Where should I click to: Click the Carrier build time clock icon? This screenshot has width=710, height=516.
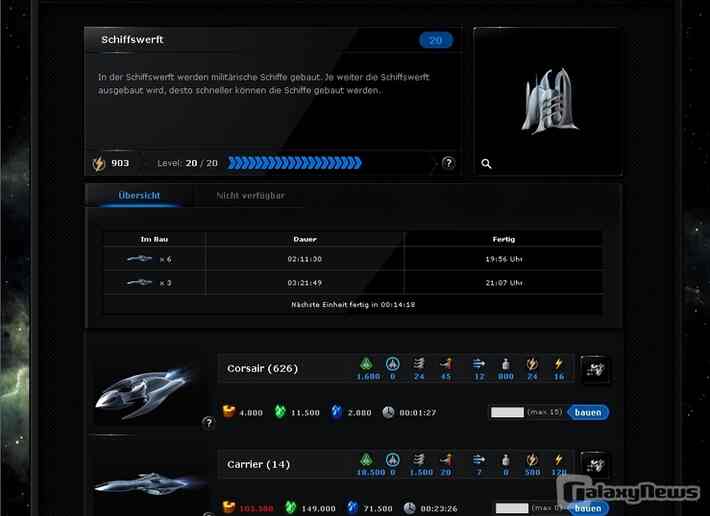409,508
